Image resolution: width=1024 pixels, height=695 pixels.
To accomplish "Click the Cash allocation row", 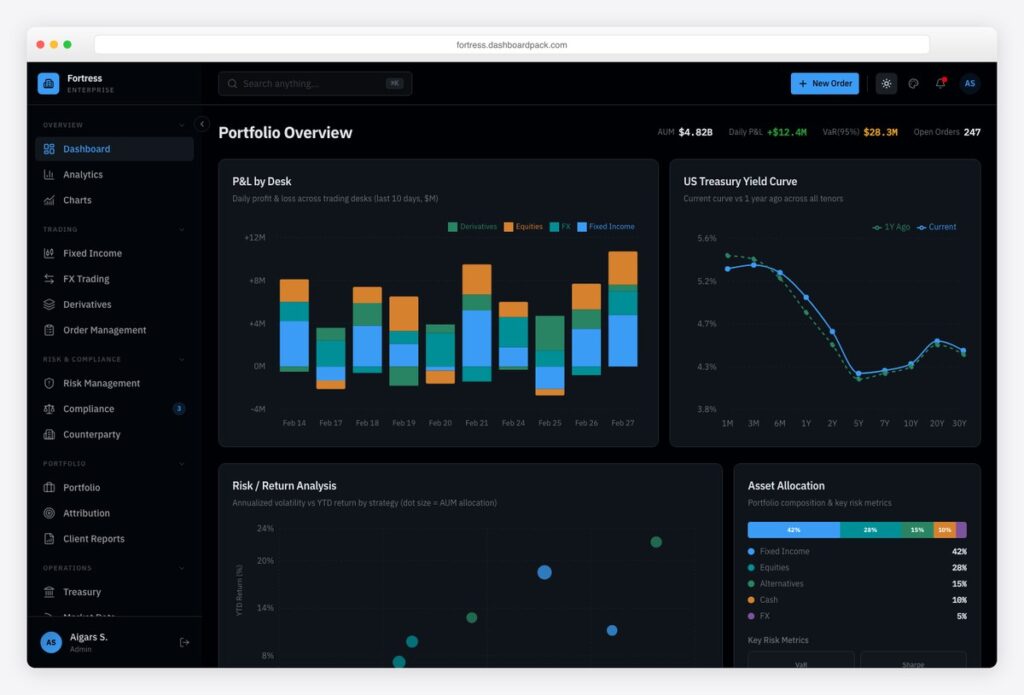I will [x=857, y=600].
